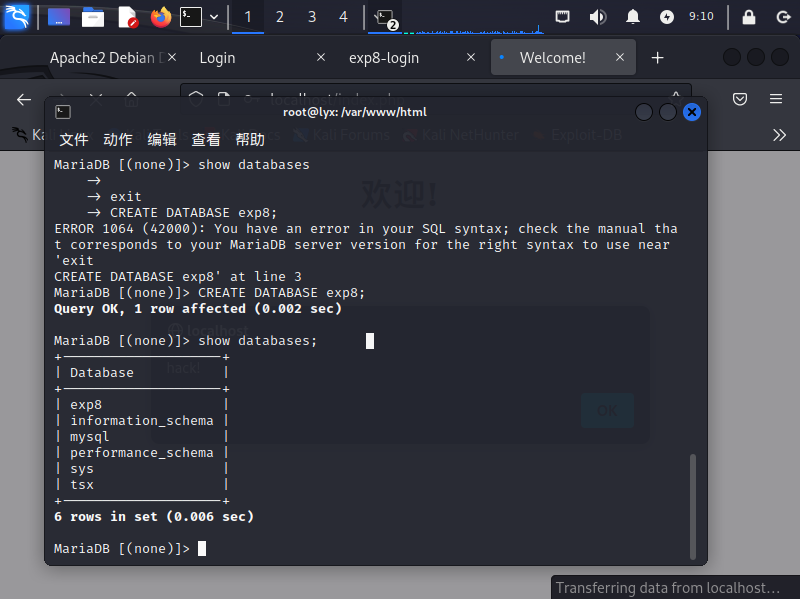Click the mysql database row
The height and width of the screenshot is (599, 800).
[x=142, y=437]
